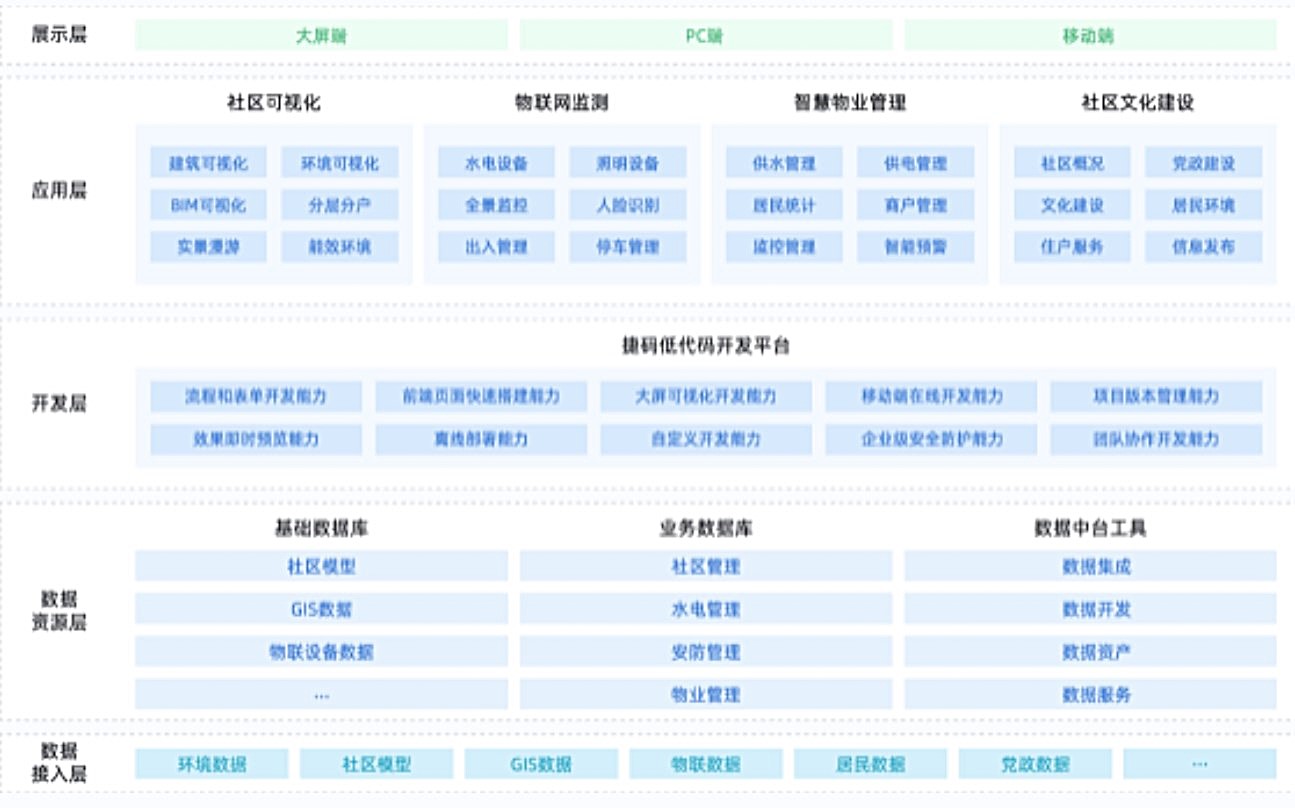
Task: Click 数据资产 under 数据中台工具
Action: click(x=1090, y=652)
